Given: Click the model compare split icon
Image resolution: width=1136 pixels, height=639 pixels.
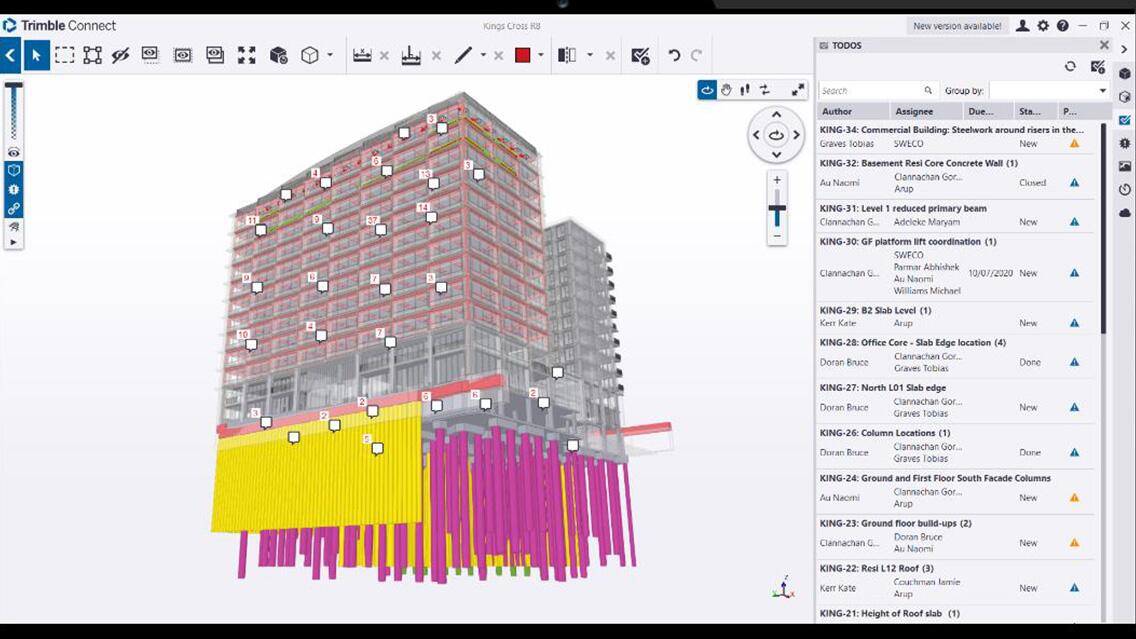Looking at the screenshot, I should [567, 55].
